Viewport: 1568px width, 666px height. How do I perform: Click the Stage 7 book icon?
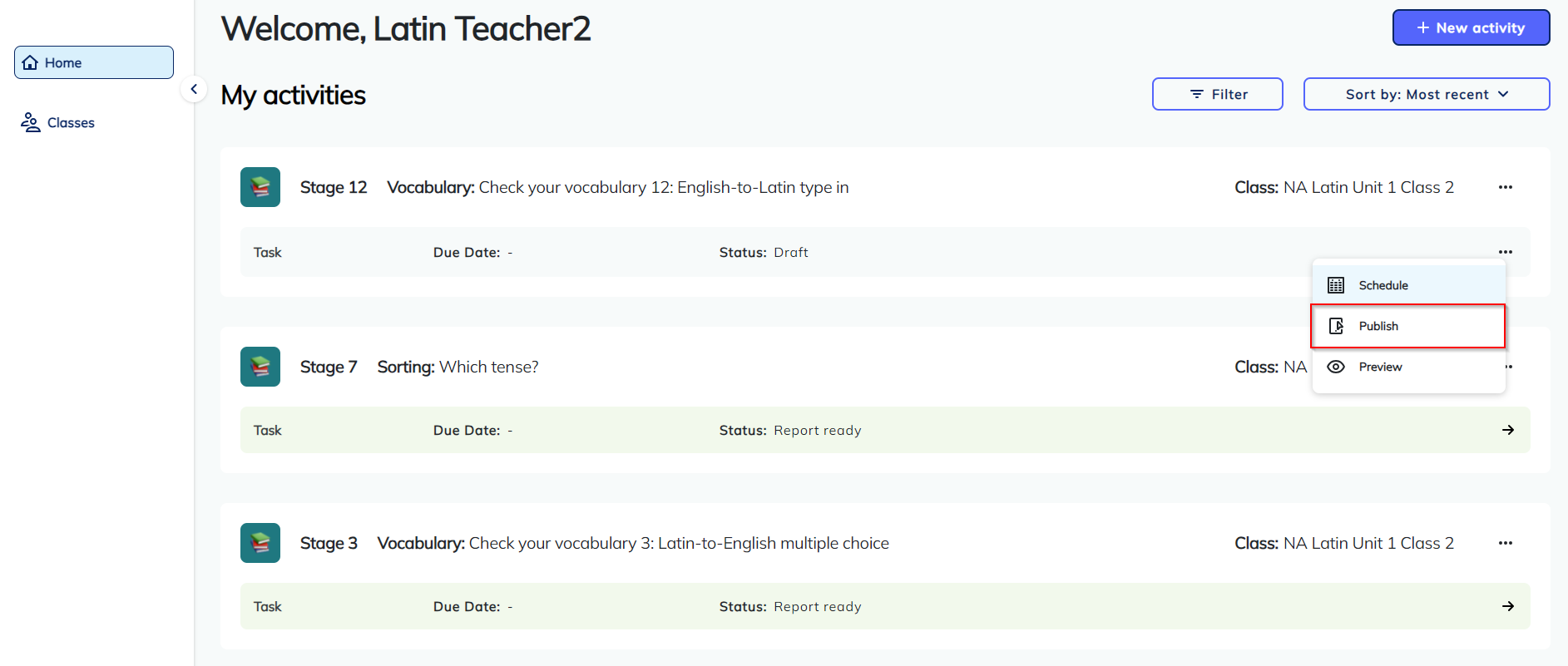[260, 367]
